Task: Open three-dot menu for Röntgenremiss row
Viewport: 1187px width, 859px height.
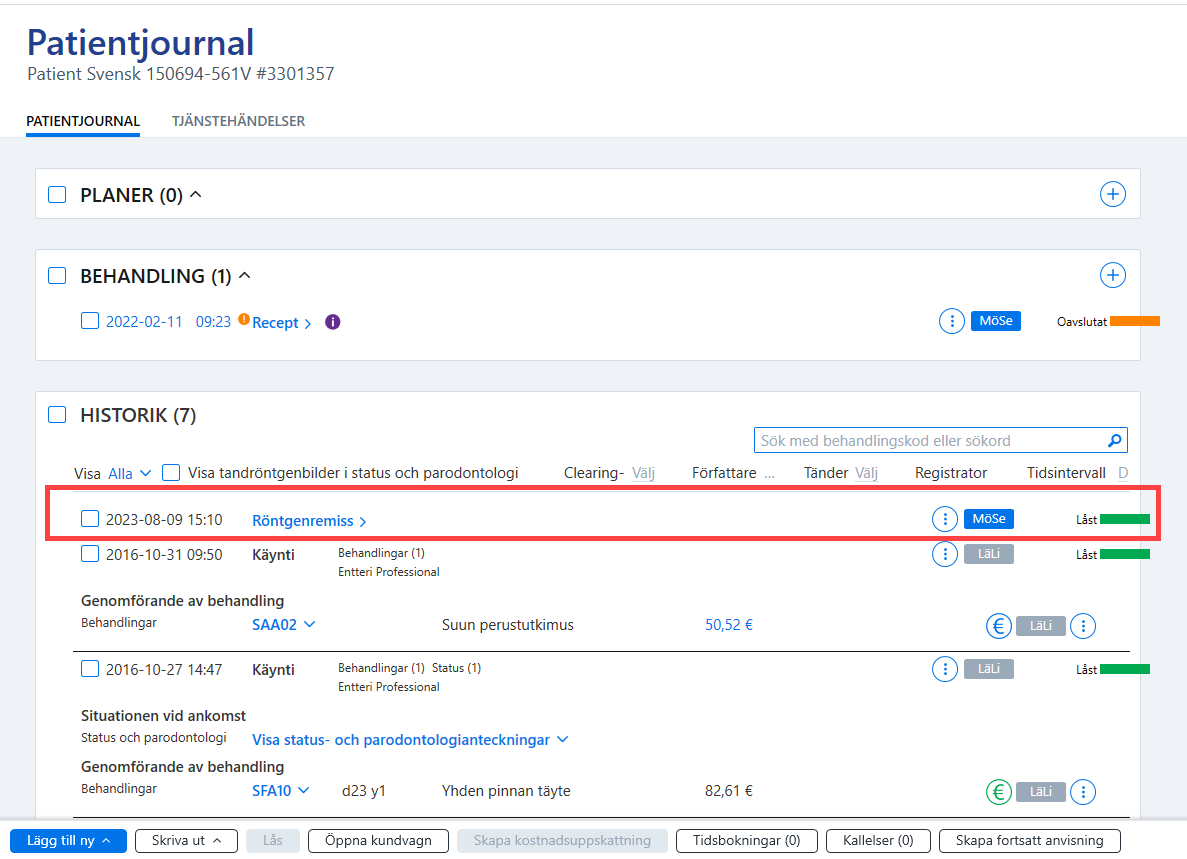Action: [945, 519]
